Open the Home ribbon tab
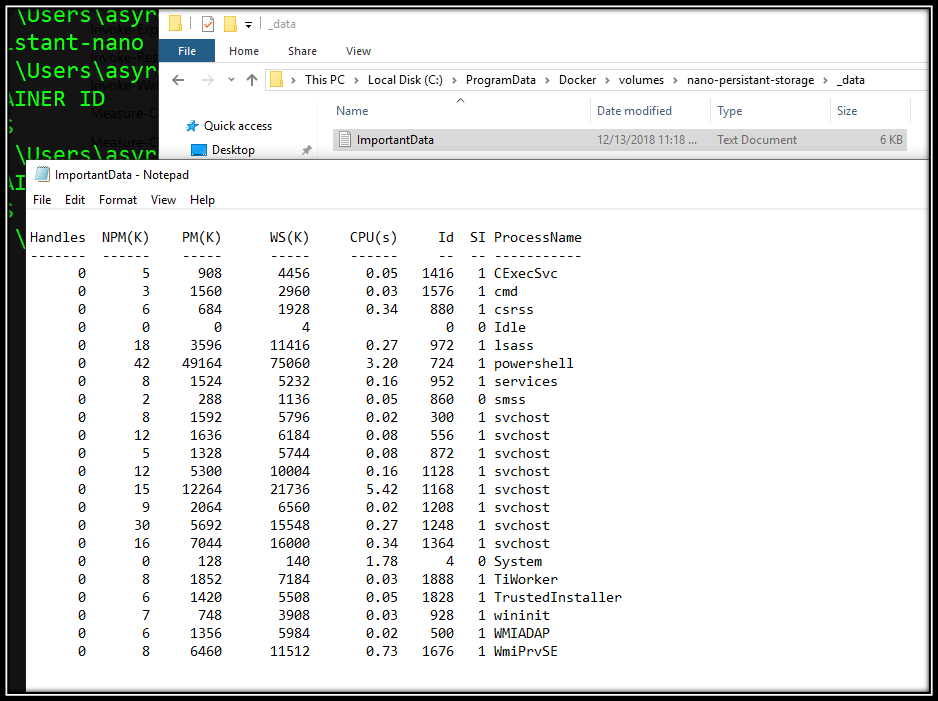Screen dimensions: 938x701 pos(243,51)
